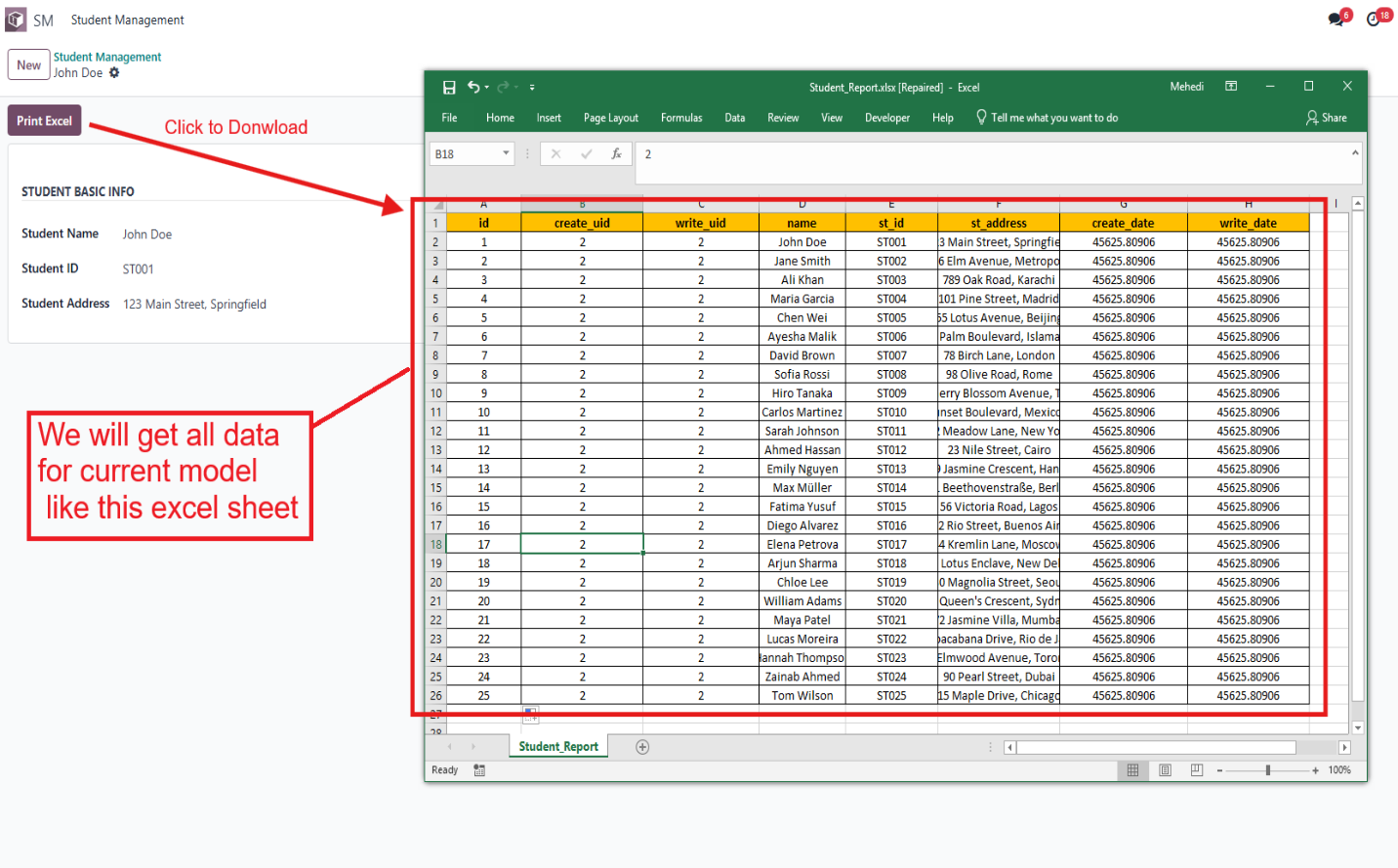1398x868 pixels.
Task: Select cell containing Zainab Ahmed
Action: [x=802, y=677]
